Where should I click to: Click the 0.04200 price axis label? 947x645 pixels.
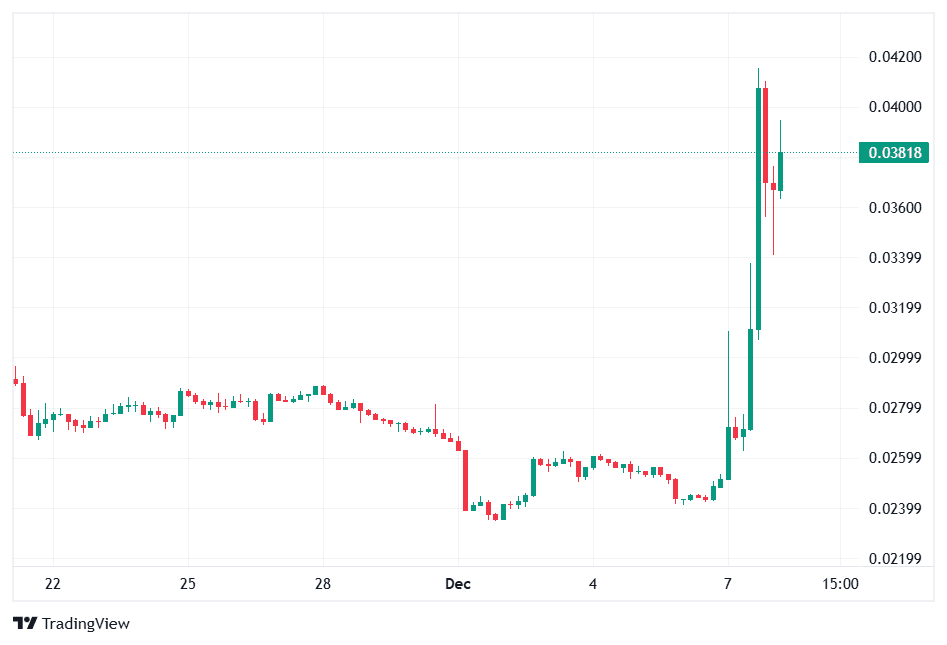pos(894,57)
